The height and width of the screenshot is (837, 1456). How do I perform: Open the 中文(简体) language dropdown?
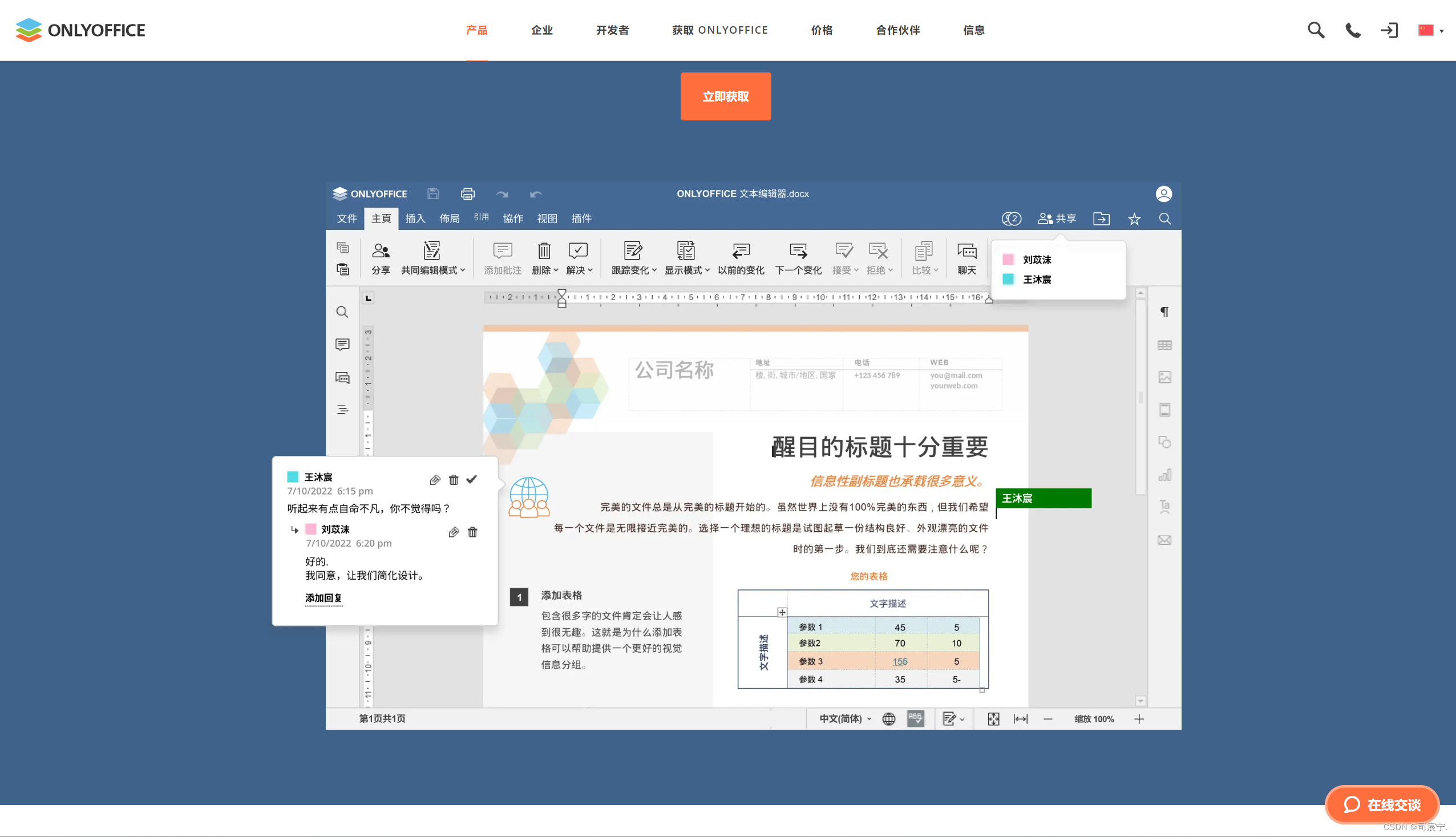[845, 718]
